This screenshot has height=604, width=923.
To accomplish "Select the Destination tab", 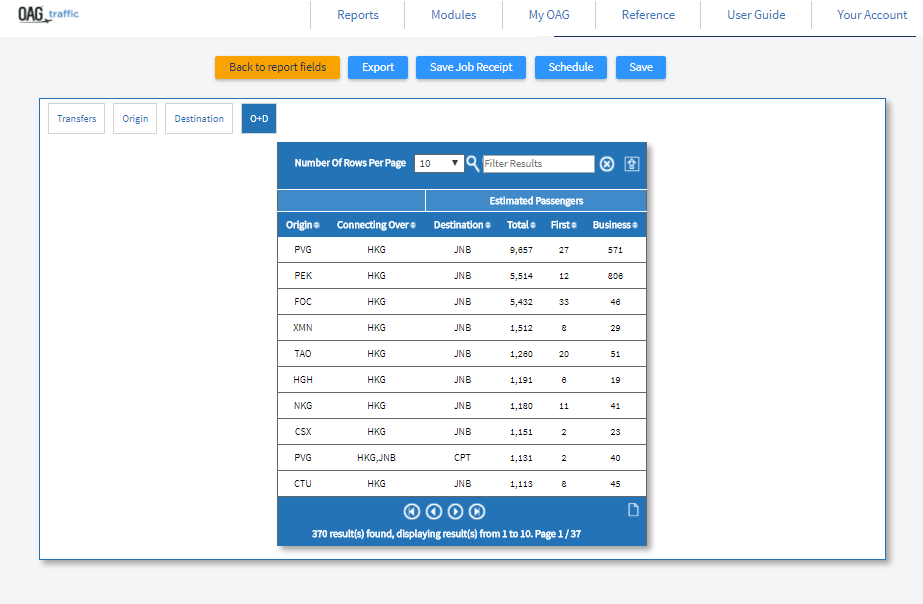I will pyautogui.click(x=199, y=118).
